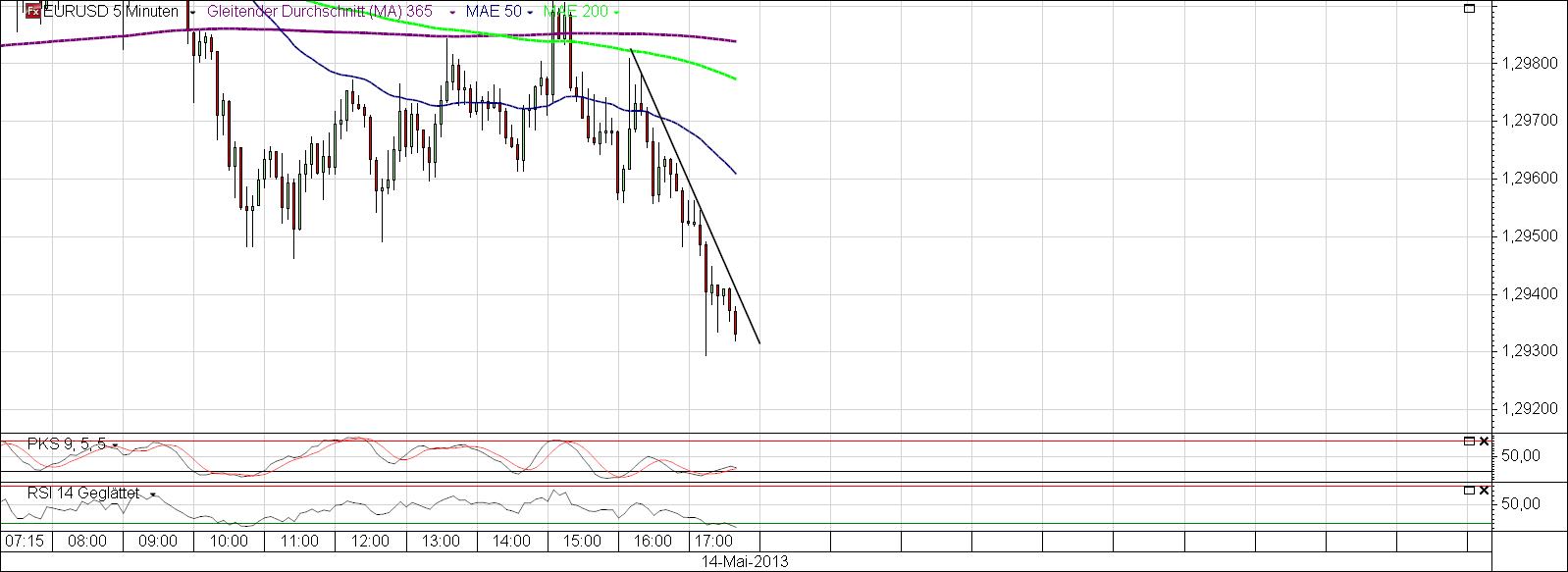The image size is (1568, 572).
Task: Click the Fx icon beside EURUSD
Action: tap(32, 12)
